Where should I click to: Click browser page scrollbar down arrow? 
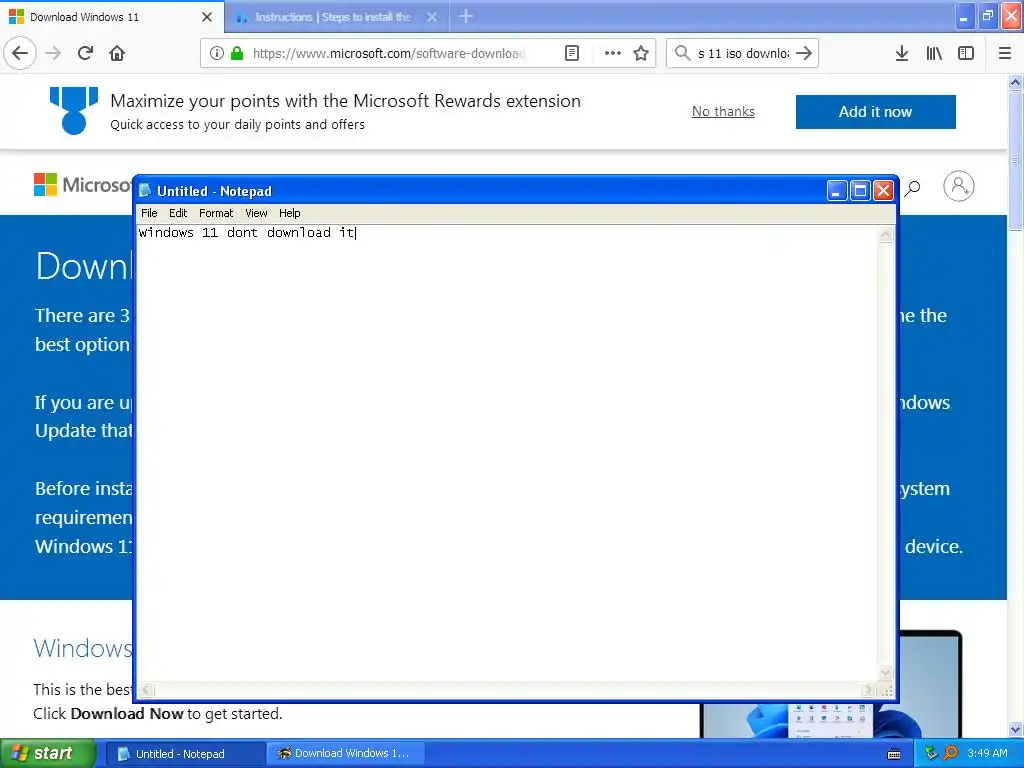coord(1015,729)
